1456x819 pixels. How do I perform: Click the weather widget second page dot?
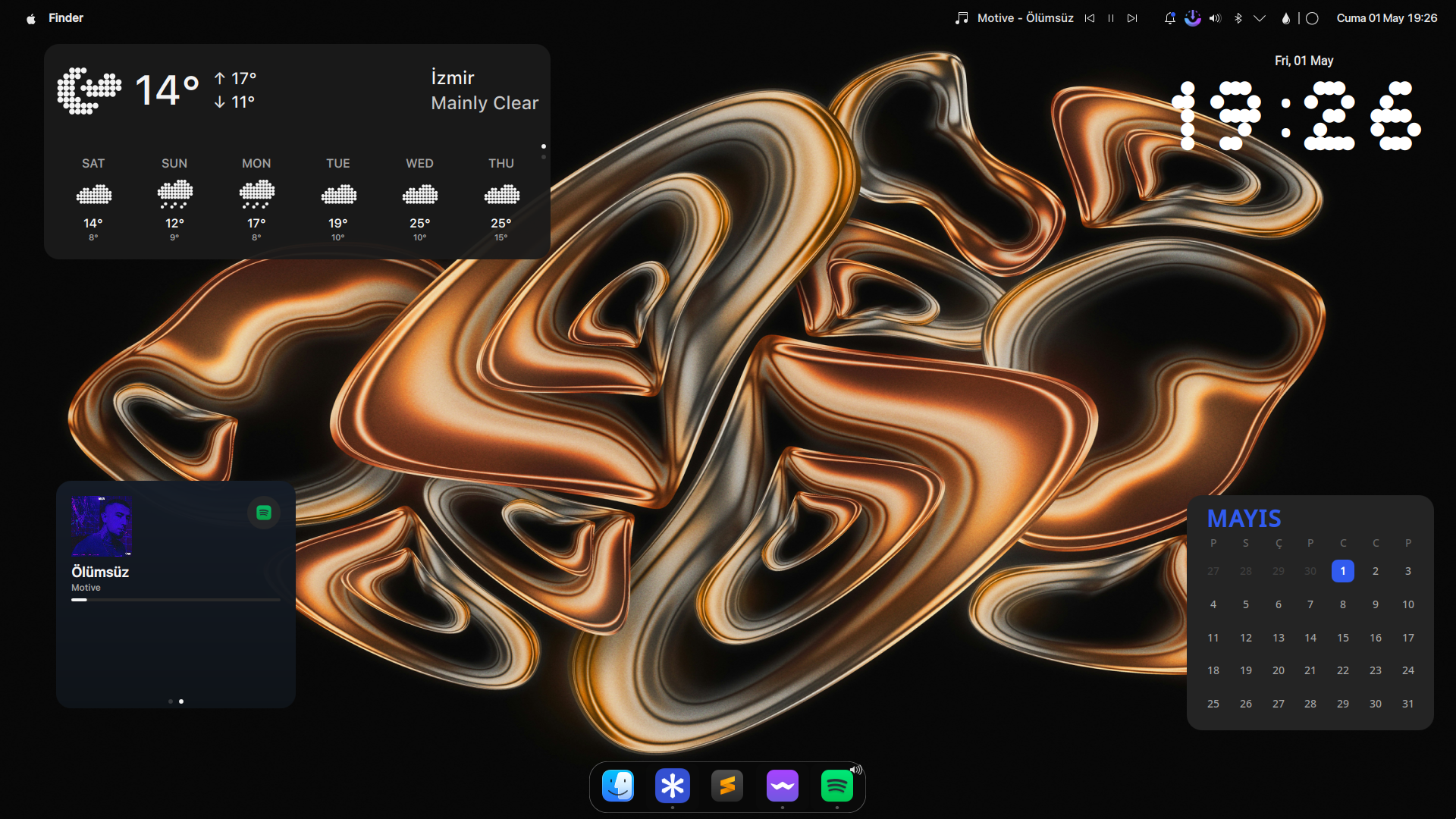point(544,156)
